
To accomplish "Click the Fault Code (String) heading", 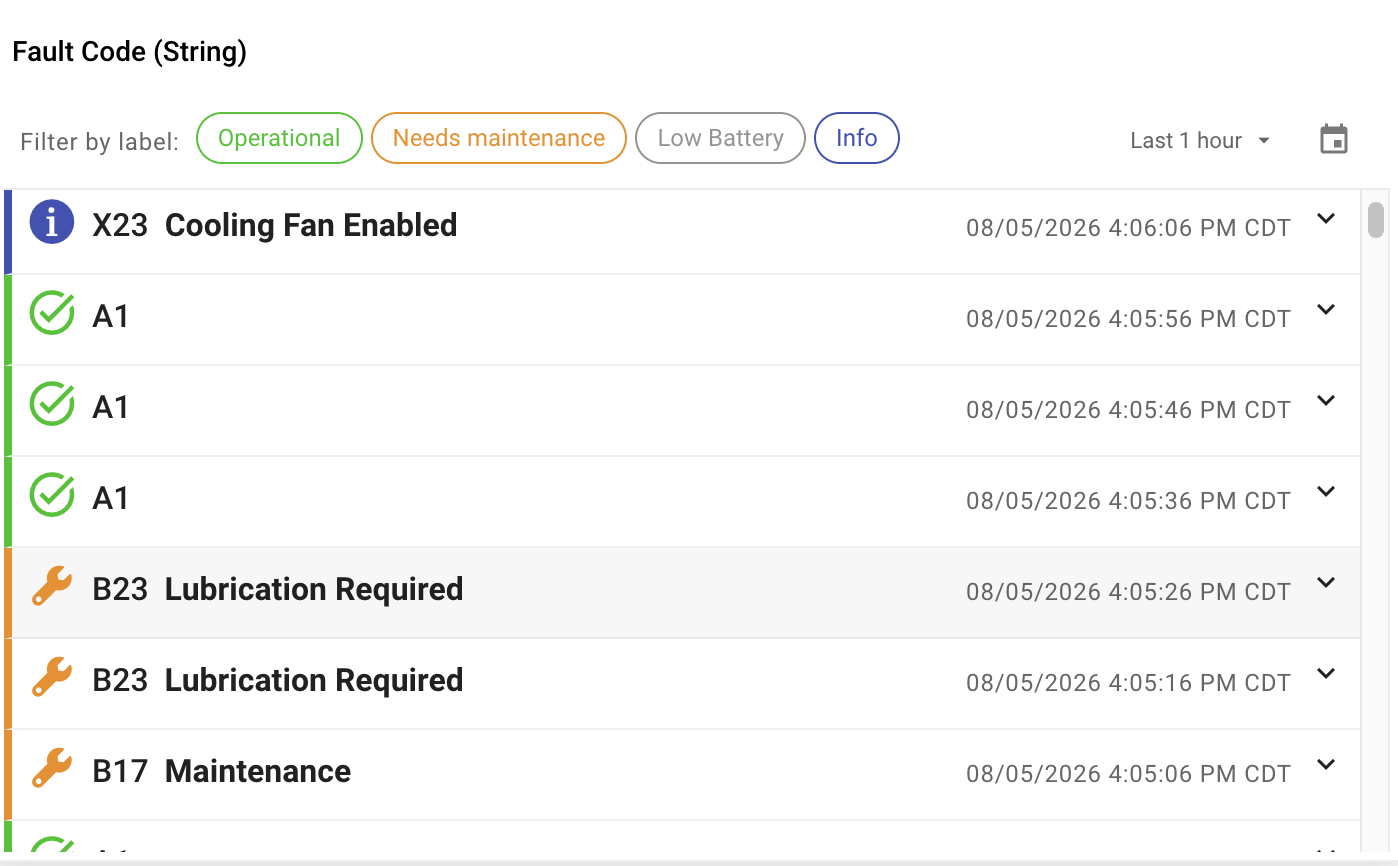I will 130,52.
